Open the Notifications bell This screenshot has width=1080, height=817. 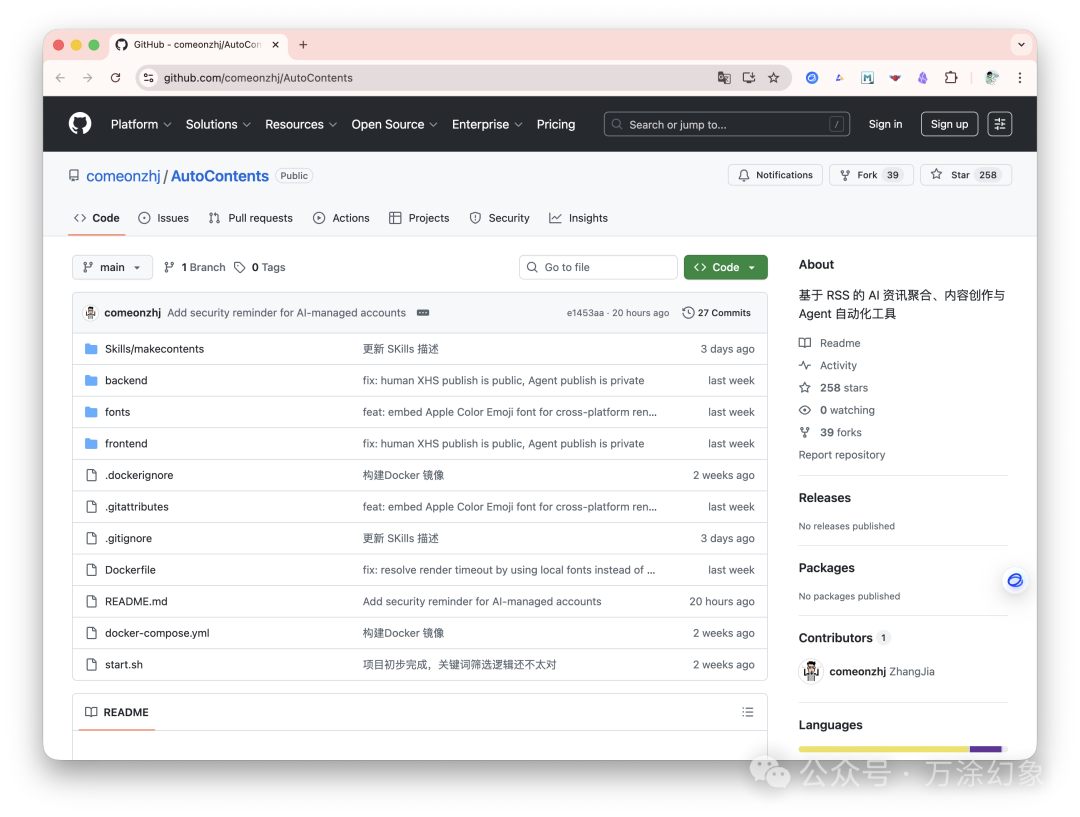743,174
